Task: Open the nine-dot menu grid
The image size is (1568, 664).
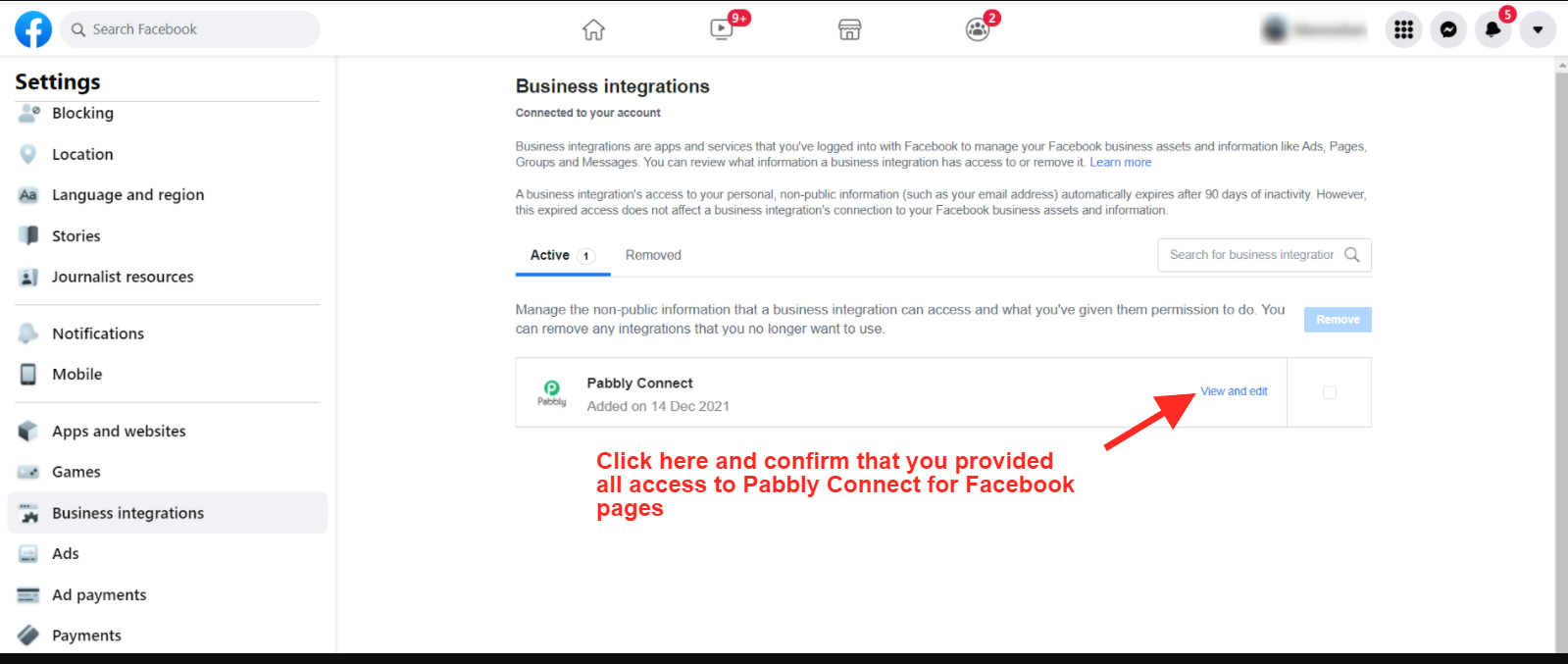Action: tap(1403, 29)
